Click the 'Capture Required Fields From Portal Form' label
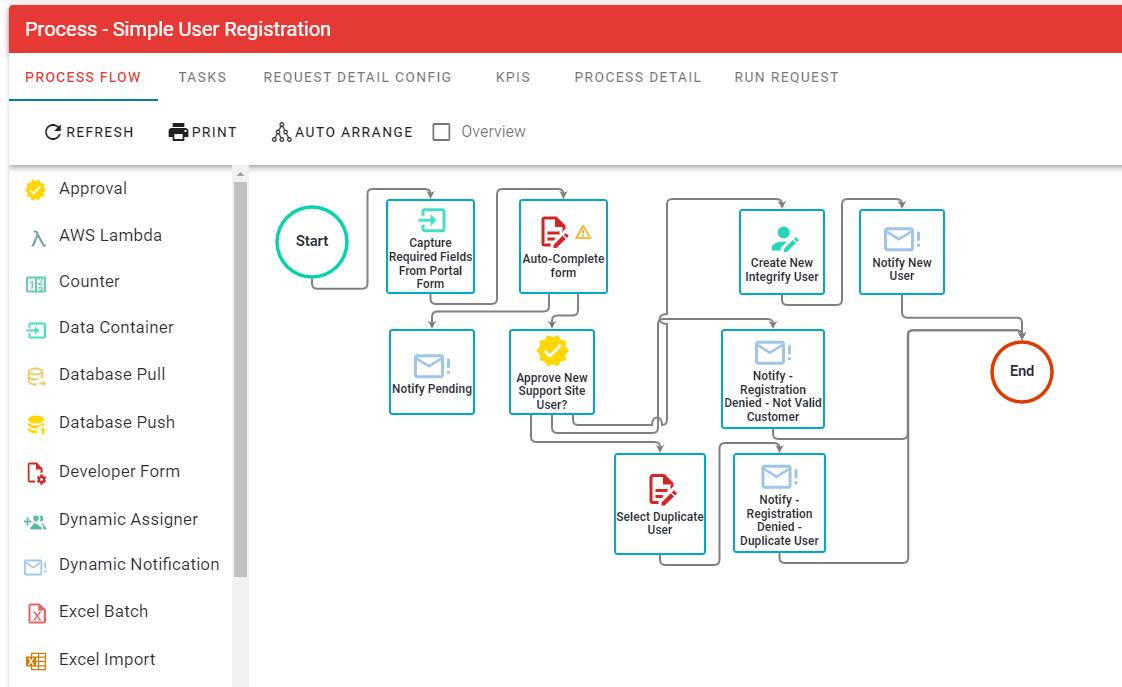 click(431, 263)
